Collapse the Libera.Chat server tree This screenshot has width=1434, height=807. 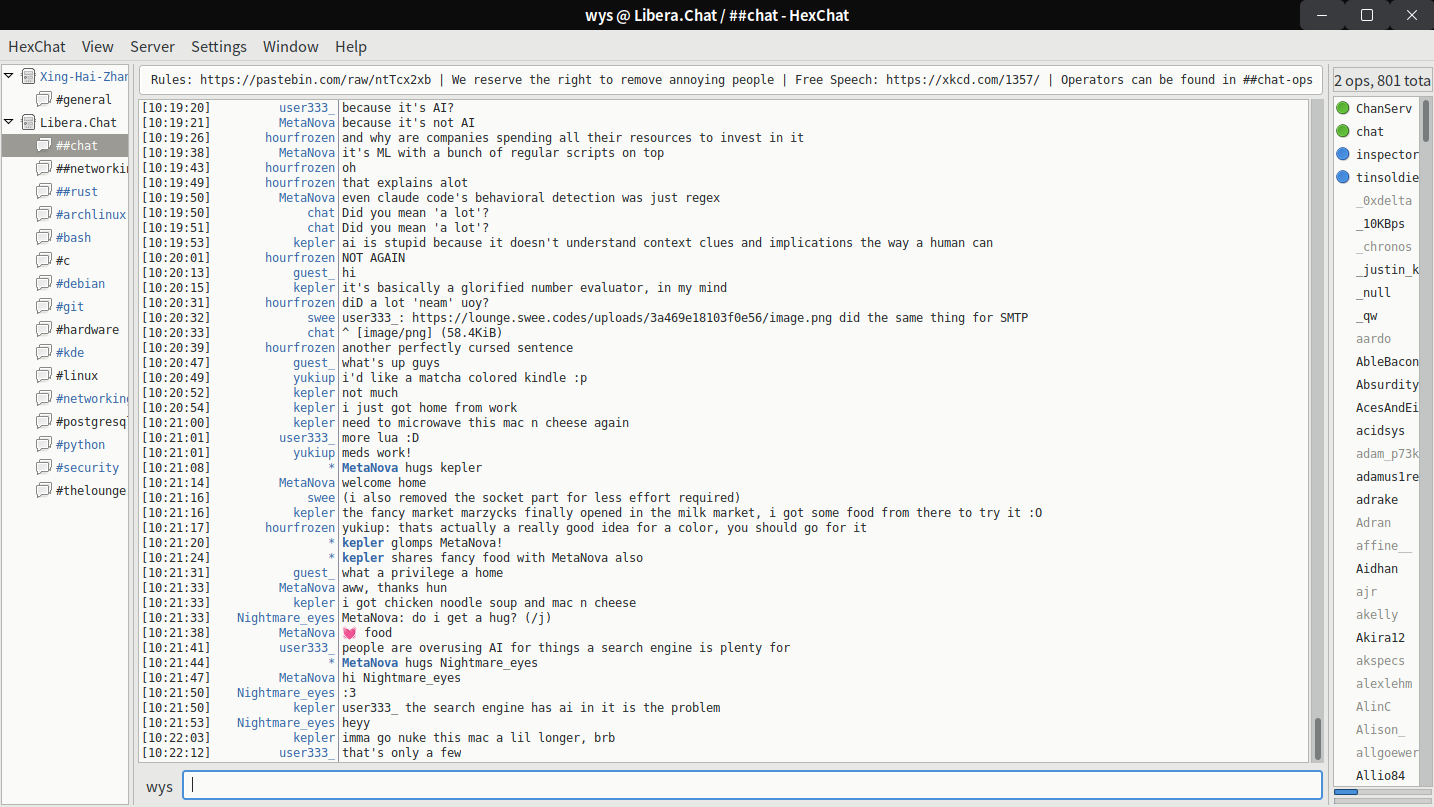point(9,122)
